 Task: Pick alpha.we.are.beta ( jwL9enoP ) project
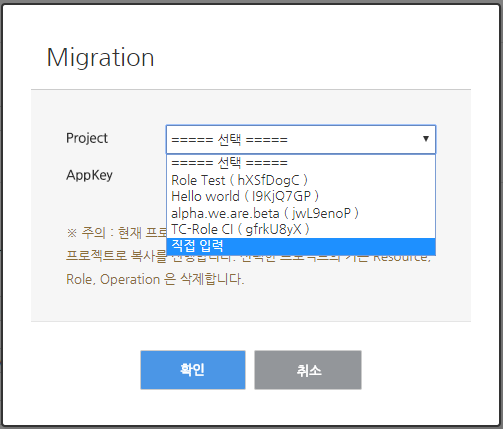click(301, 213)
